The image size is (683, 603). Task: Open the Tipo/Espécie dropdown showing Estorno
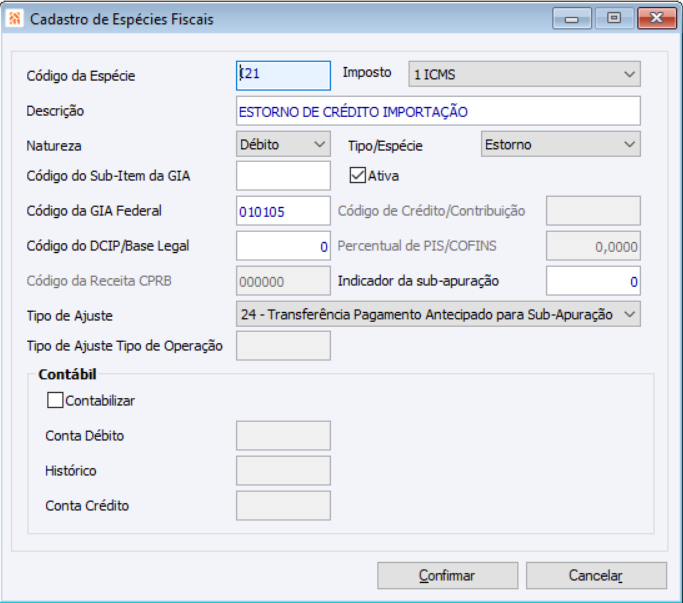(x=561, y=144)
